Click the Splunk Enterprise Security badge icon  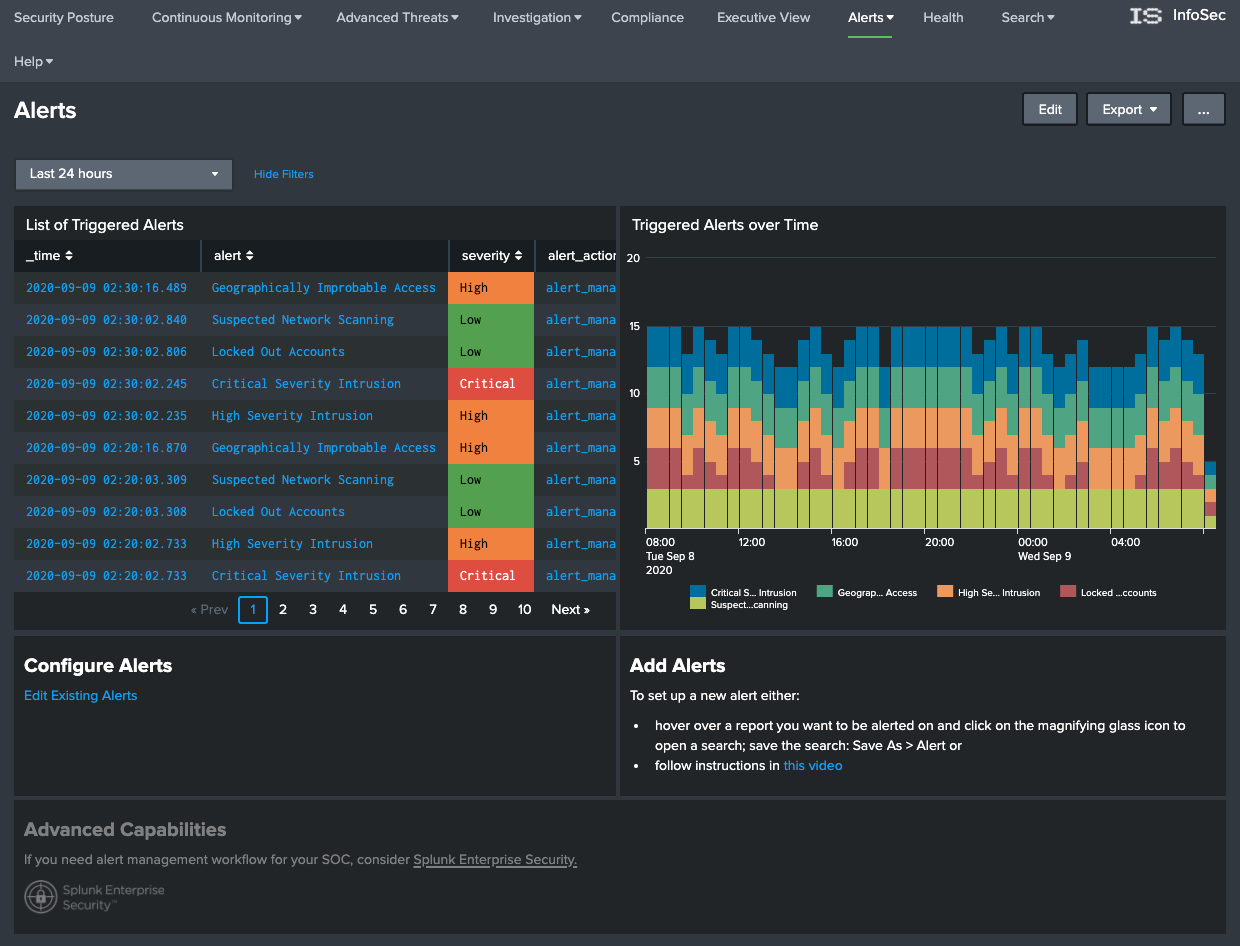[40, 897]
